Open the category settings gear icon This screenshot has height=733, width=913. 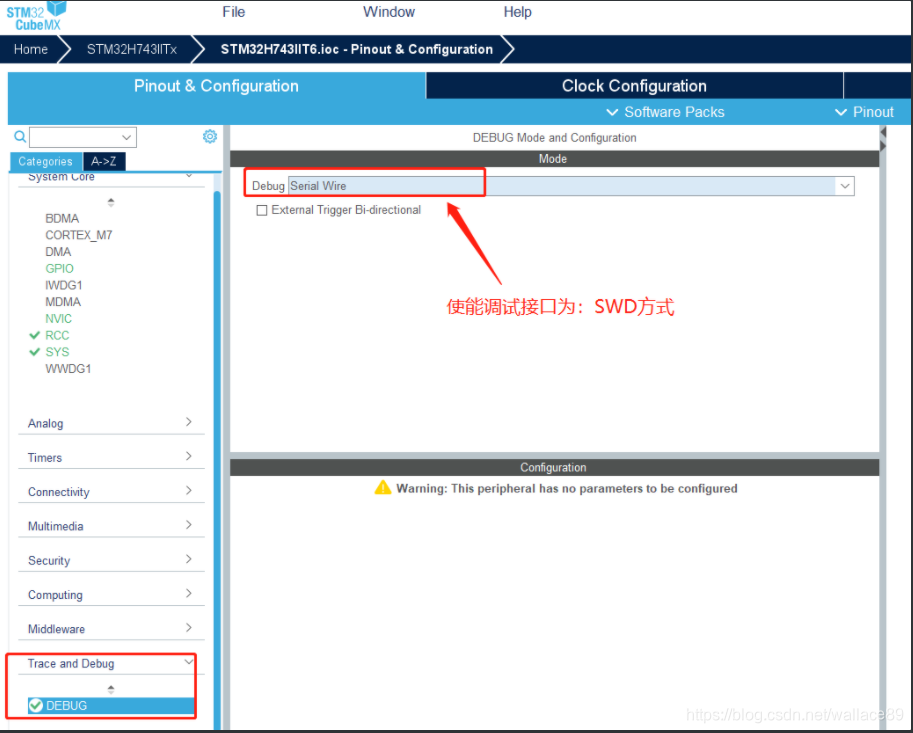[210, 136]
